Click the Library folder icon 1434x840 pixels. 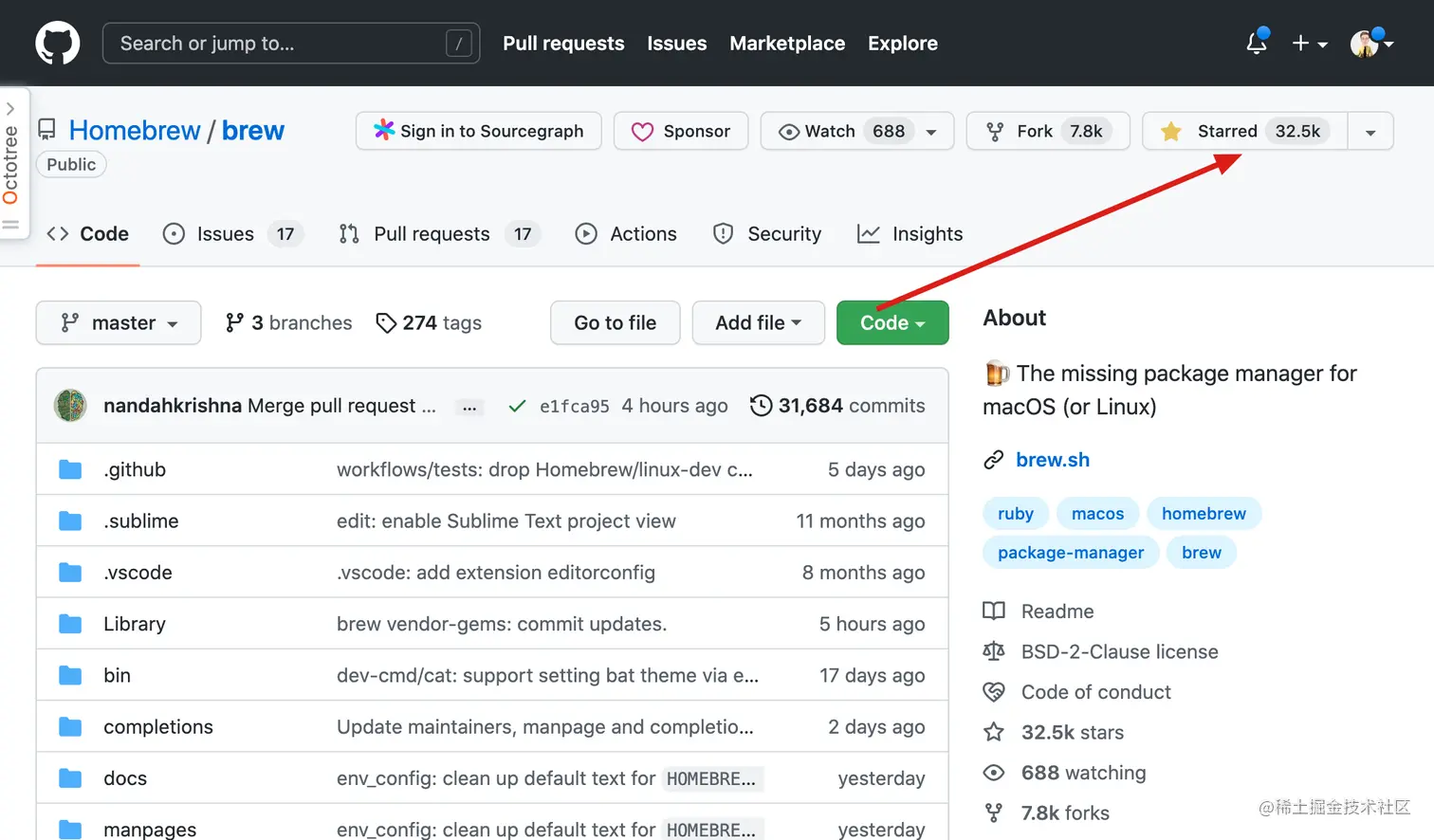coord(70,624)
